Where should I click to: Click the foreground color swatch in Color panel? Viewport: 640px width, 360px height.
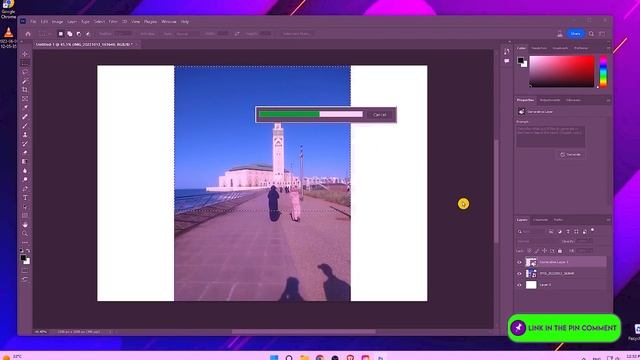pyautogui.click(x=520, y=60)
